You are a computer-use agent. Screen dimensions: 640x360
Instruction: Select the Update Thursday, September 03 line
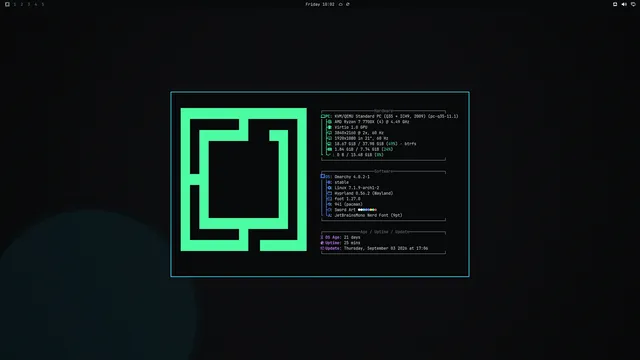[374, 248]
